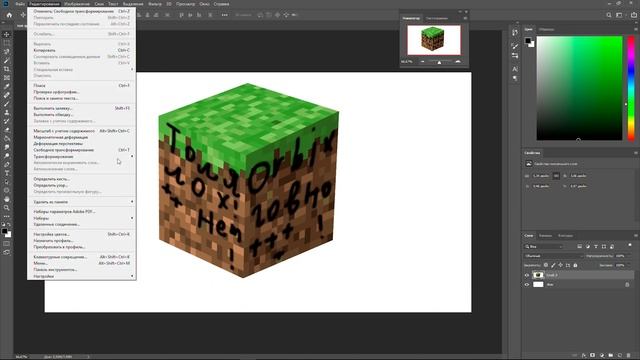Click foreground color swatch in toolbox

[x=4, y=231]
